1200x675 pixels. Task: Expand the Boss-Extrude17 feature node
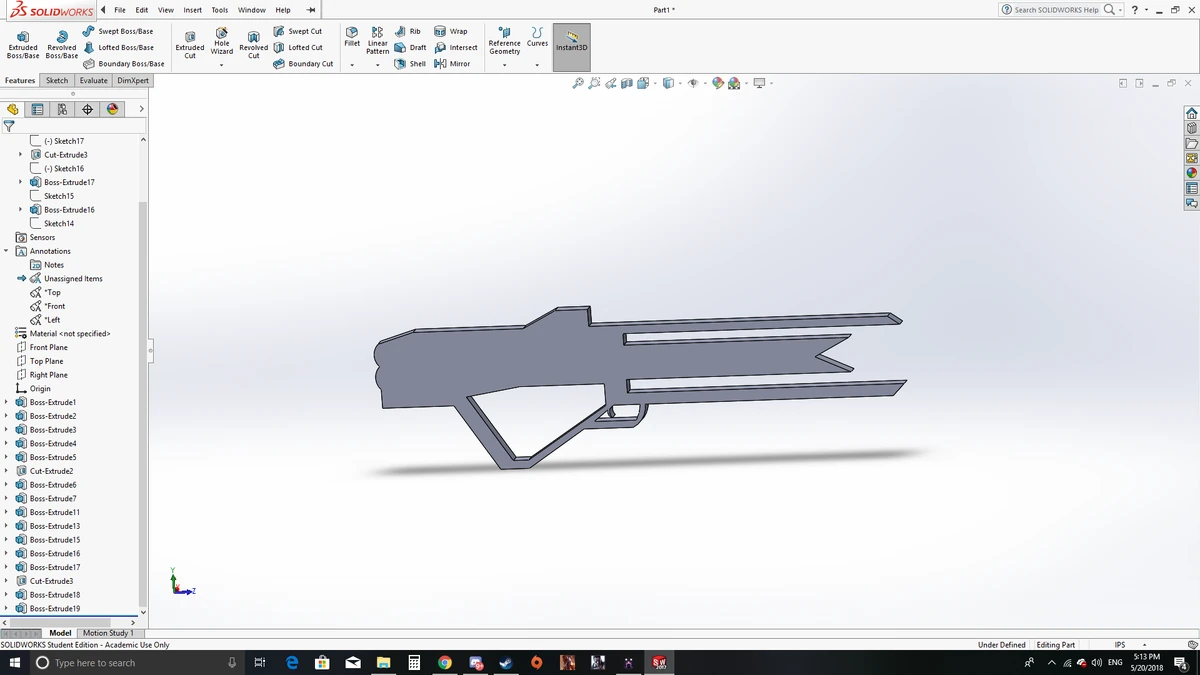pos(21,182)
